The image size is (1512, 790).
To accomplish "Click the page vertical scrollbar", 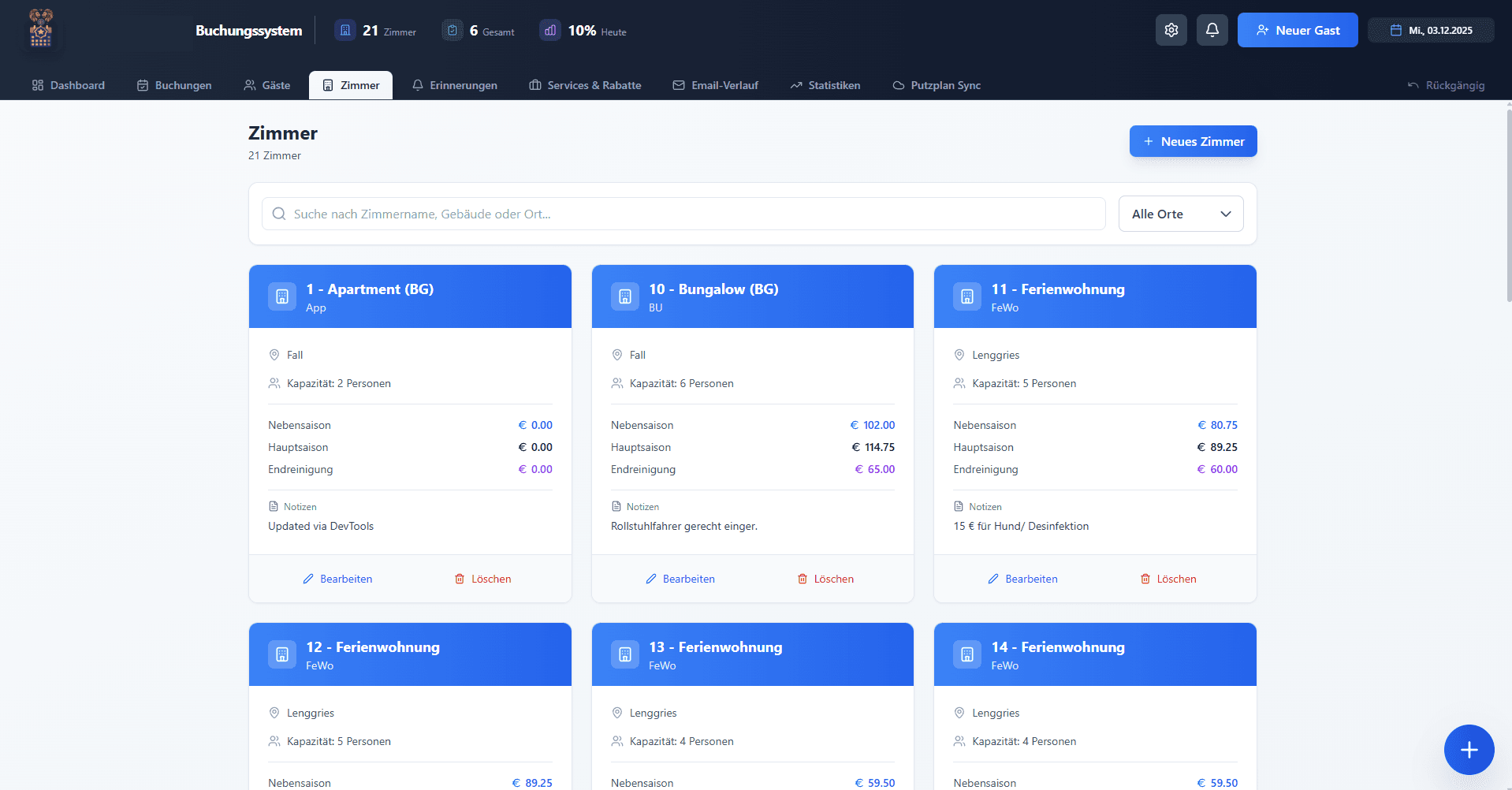I will [1508, 205].
